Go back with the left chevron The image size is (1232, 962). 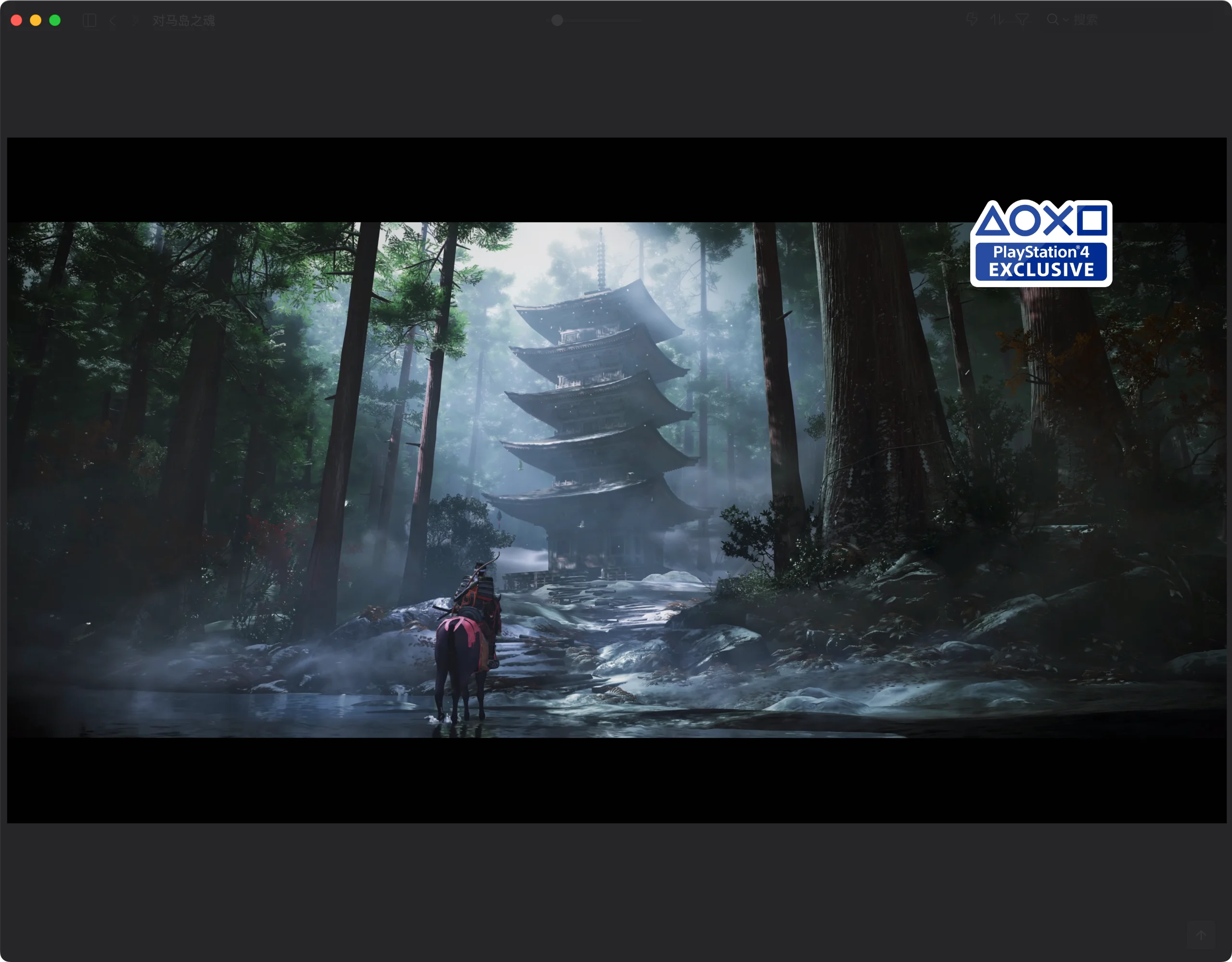click(x=113, y=21)
